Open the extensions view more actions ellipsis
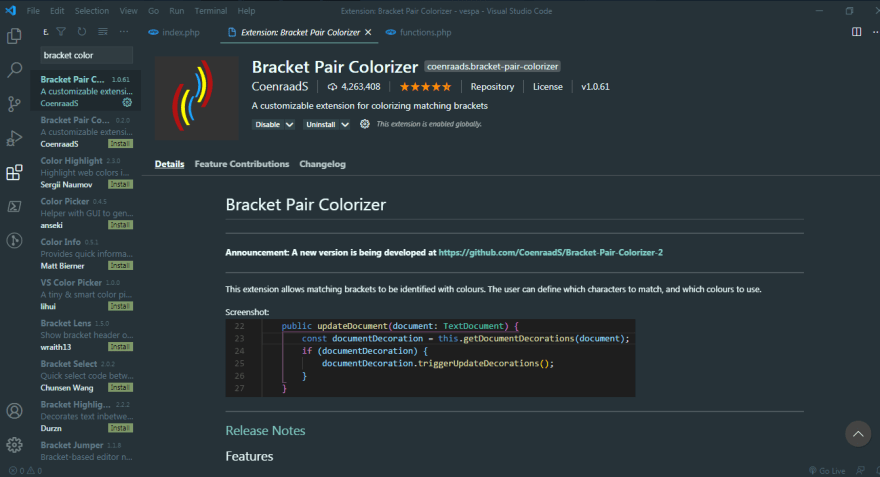This screenshot has width=880, height=477. coord(123,32)
